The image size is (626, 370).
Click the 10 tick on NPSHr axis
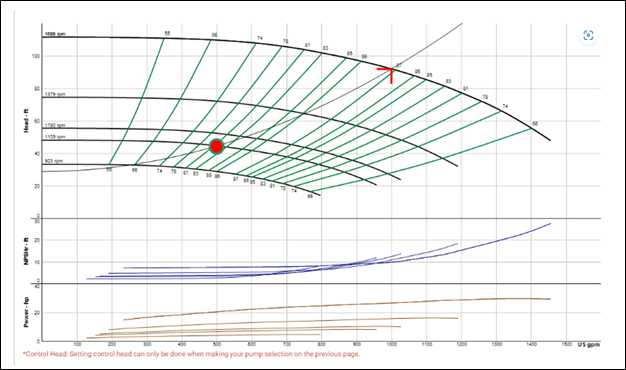[37, 262]
